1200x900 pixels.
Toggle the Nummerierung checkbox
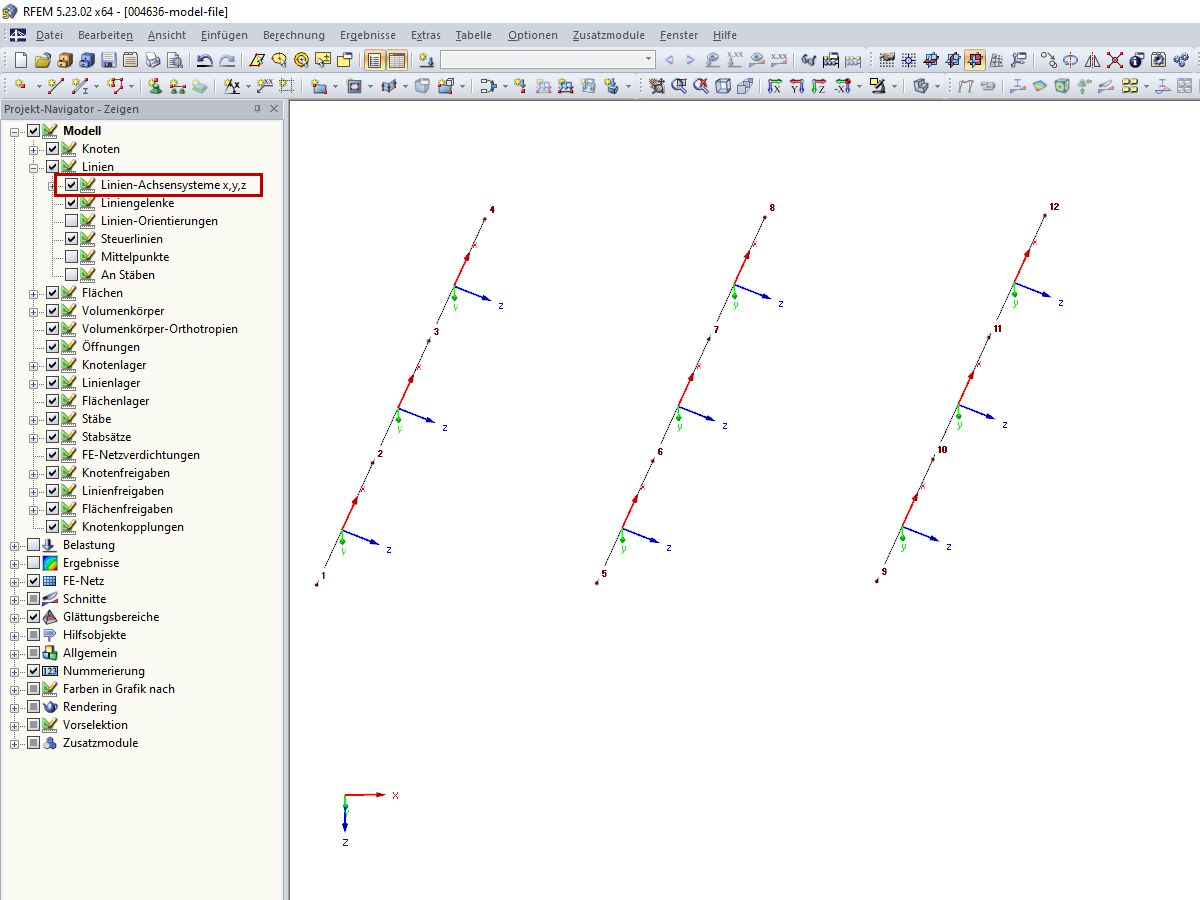tap(34, 671)
